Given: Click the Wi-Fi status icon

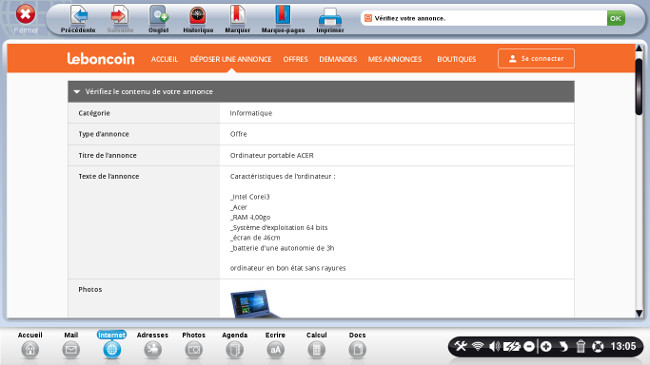Looking at the screenshot, I should 478,346.
